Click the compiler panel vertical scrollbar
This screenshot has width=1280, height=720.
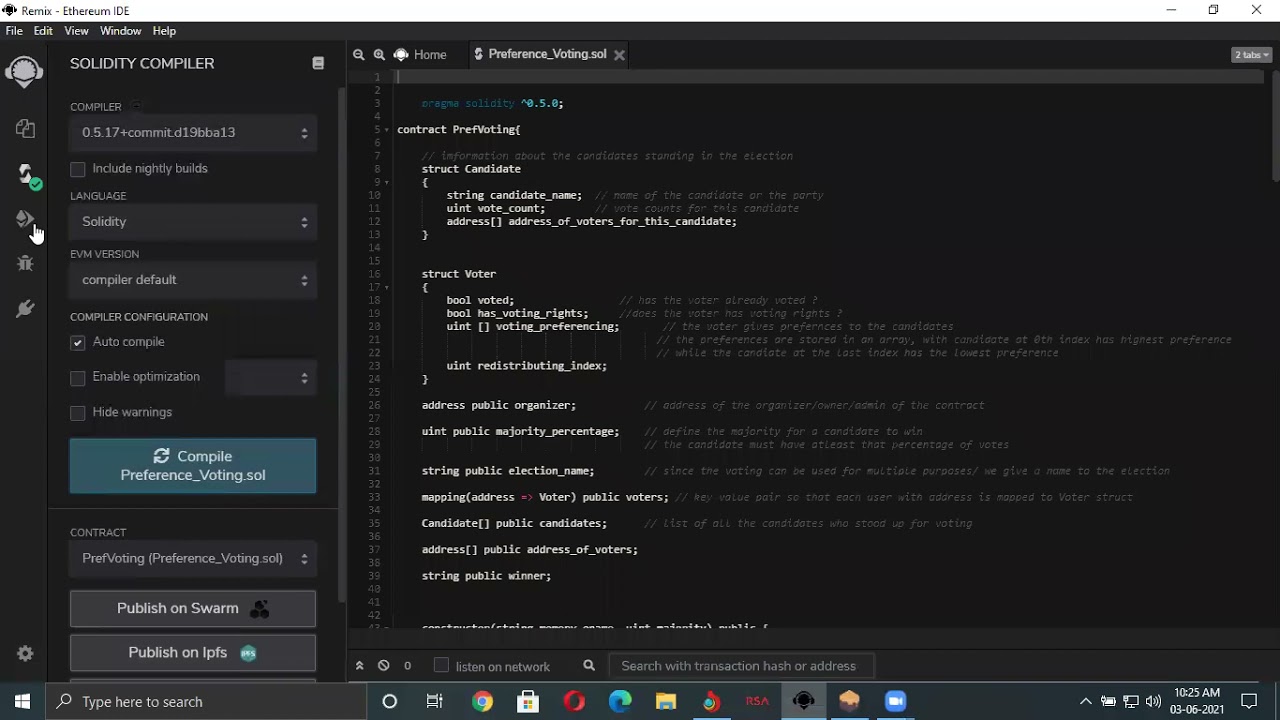click(342, 345)
